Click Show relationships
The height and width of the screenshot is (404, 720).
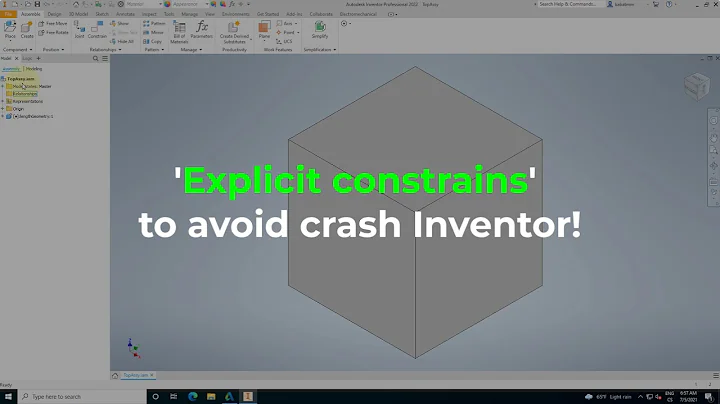click(119, 23)
